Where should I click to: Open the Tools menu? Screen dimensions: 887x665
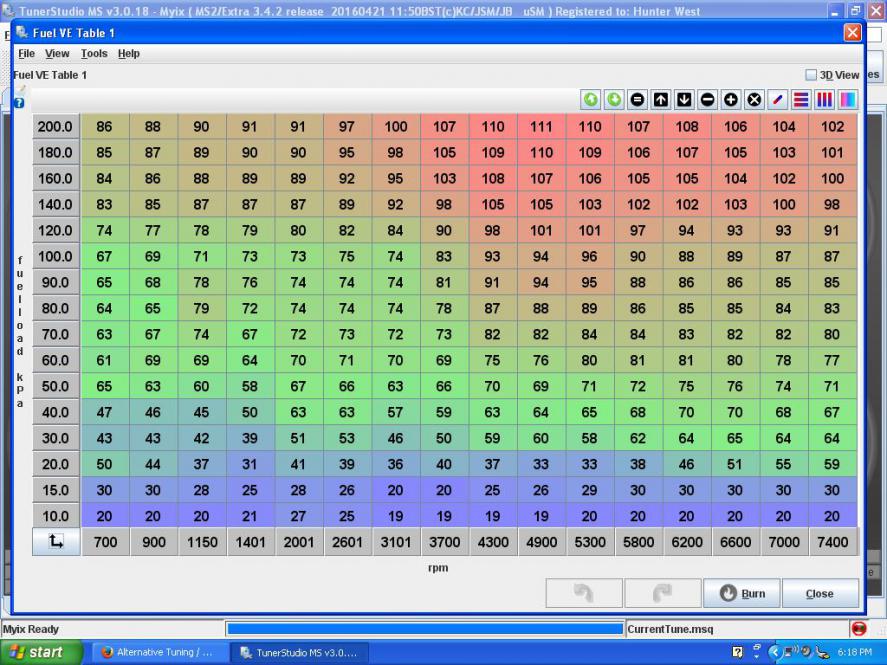coord(94,53)
